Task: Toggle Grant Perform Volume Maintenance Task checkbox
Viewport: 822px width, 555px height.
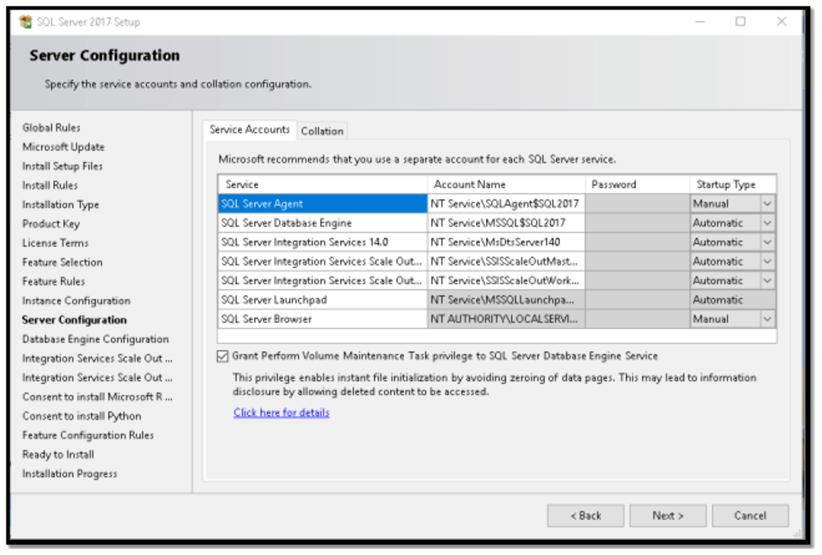Action: click(222, 356)
